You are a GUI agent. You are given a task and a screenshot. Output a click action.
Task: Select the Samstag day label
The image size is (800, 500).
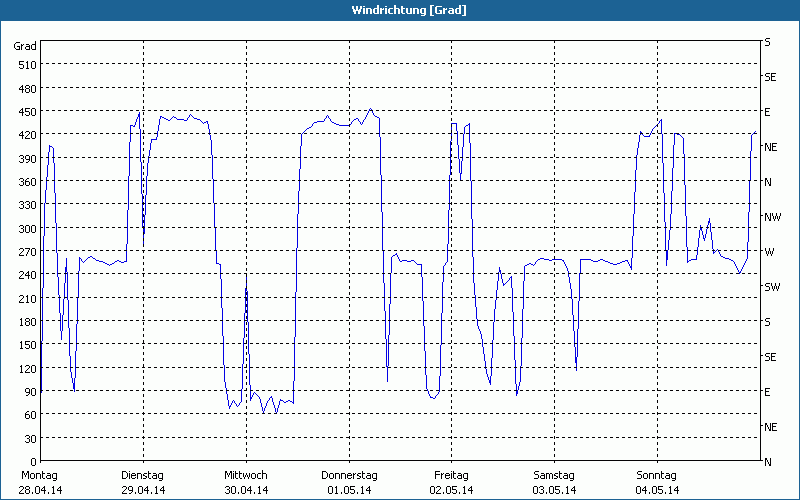pos(554,475)
